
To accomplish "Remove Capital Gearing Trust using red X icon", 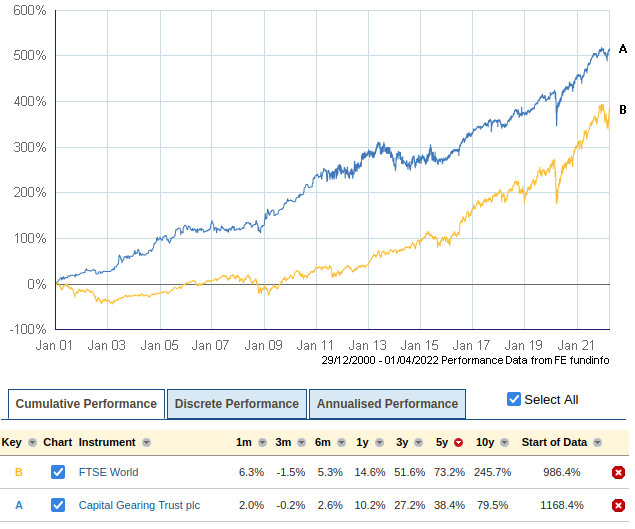I will (618, 505).
